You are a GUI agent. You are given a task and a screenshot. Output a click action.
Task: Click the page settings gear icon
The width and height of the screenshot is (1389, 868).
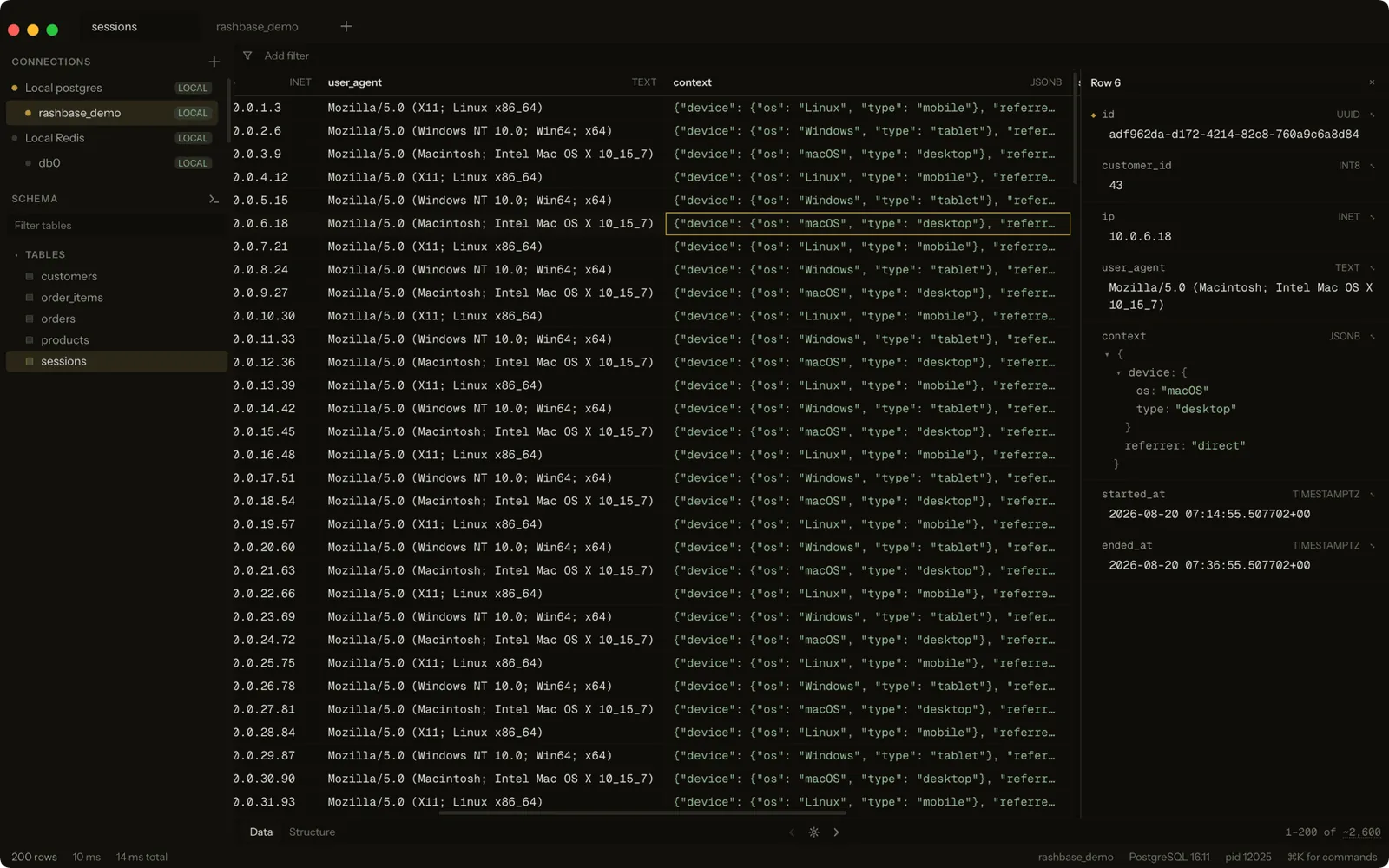click(x=813, y=832)
